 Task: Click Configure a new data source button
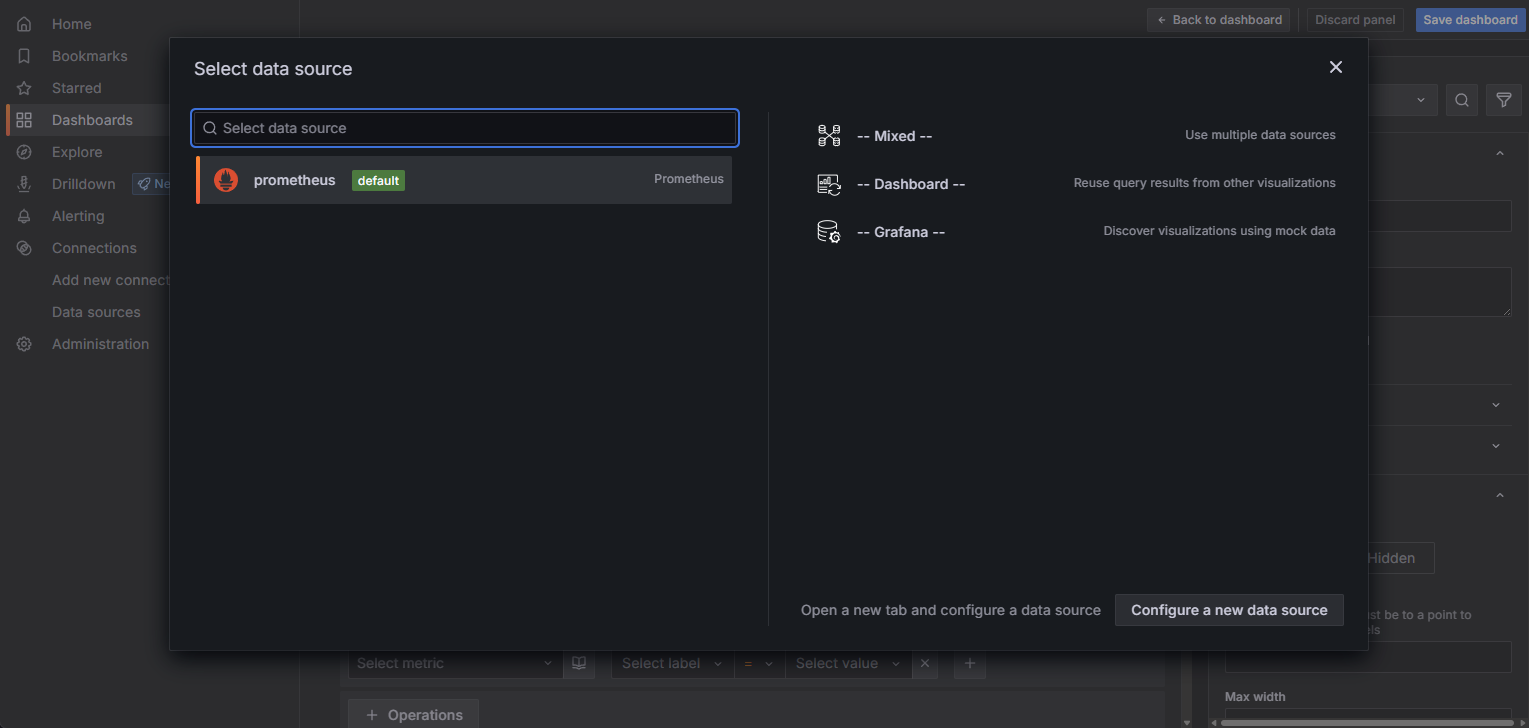click(1228, 610)
